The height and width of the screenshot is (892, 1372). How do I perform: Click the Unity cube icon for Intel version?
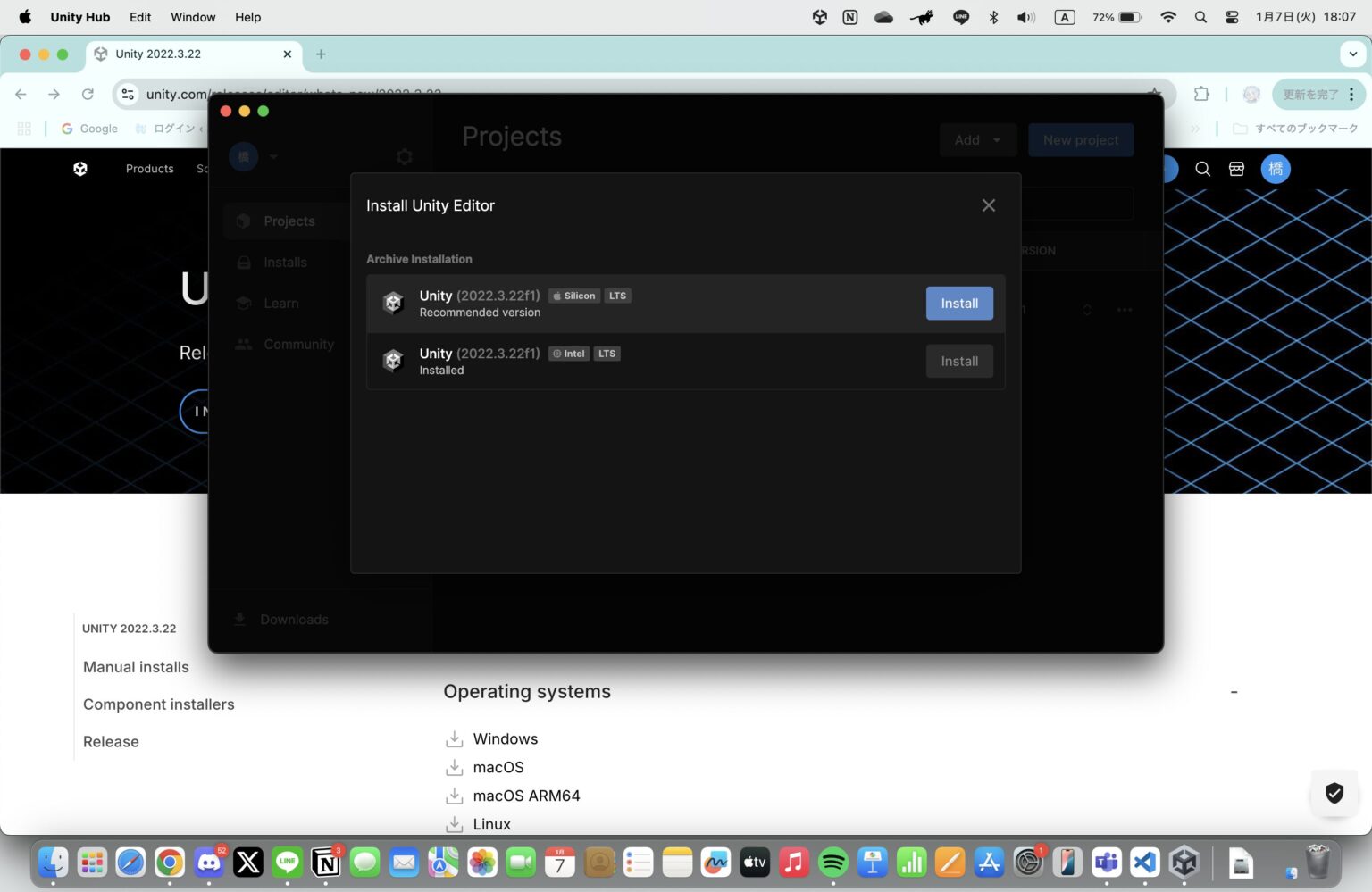pyautogui.click(x=393, y=361)
